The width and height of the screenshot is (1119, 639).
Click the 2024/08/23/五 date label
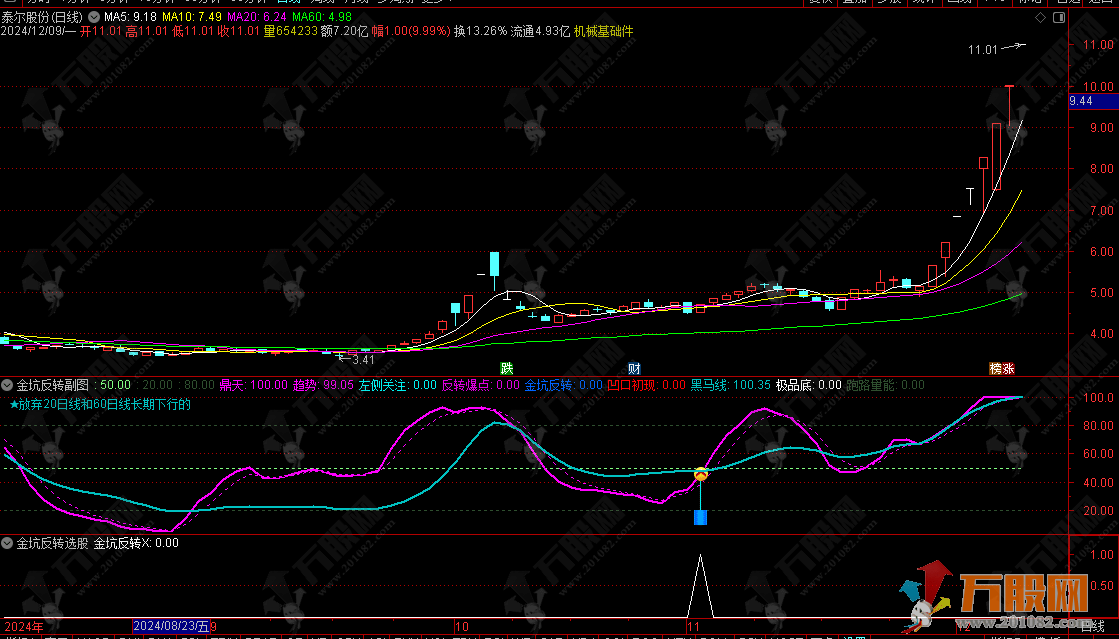pos(171,627)
